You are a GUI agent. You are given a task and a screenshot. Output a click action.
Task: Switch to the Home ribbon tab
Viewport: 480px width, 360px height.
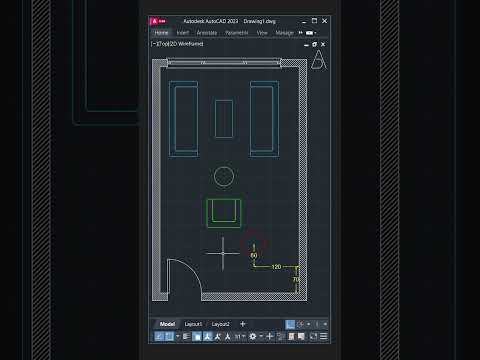point(161,33)
